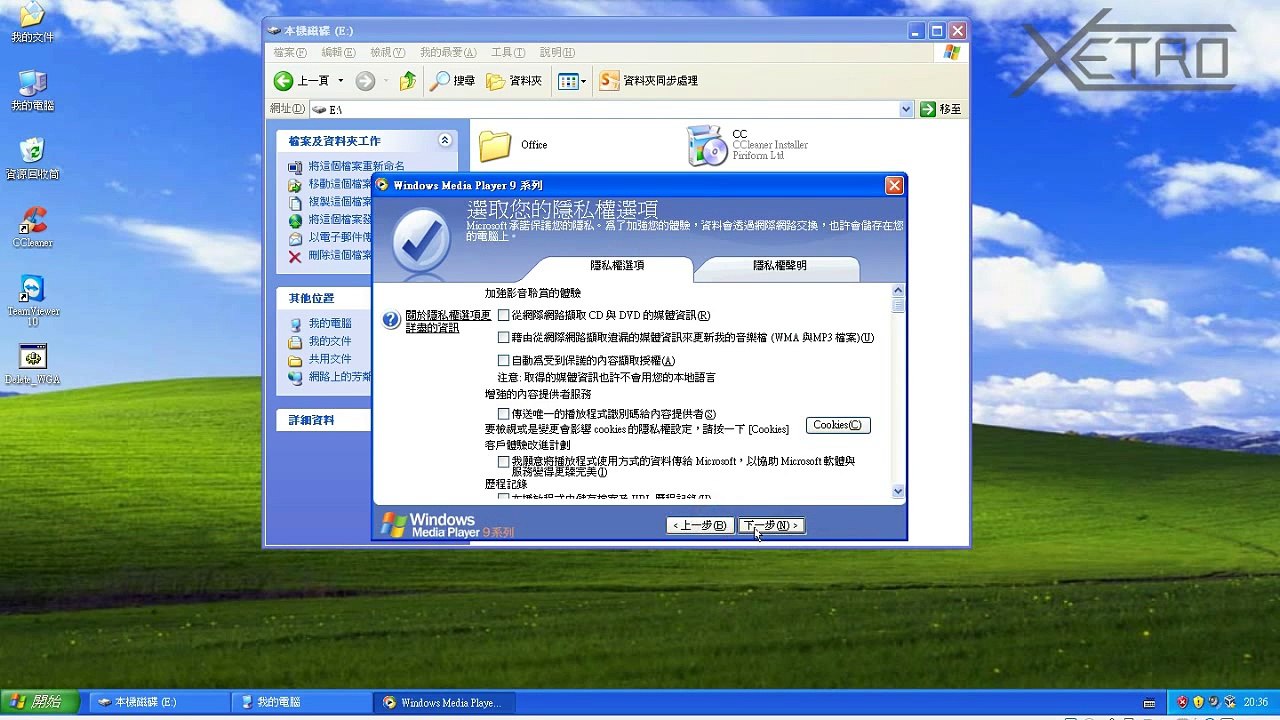This screenshot has width=1280, height=720.
Task: Click the 20:36 taskbar clock
Action: click(x=1255, y=703)
